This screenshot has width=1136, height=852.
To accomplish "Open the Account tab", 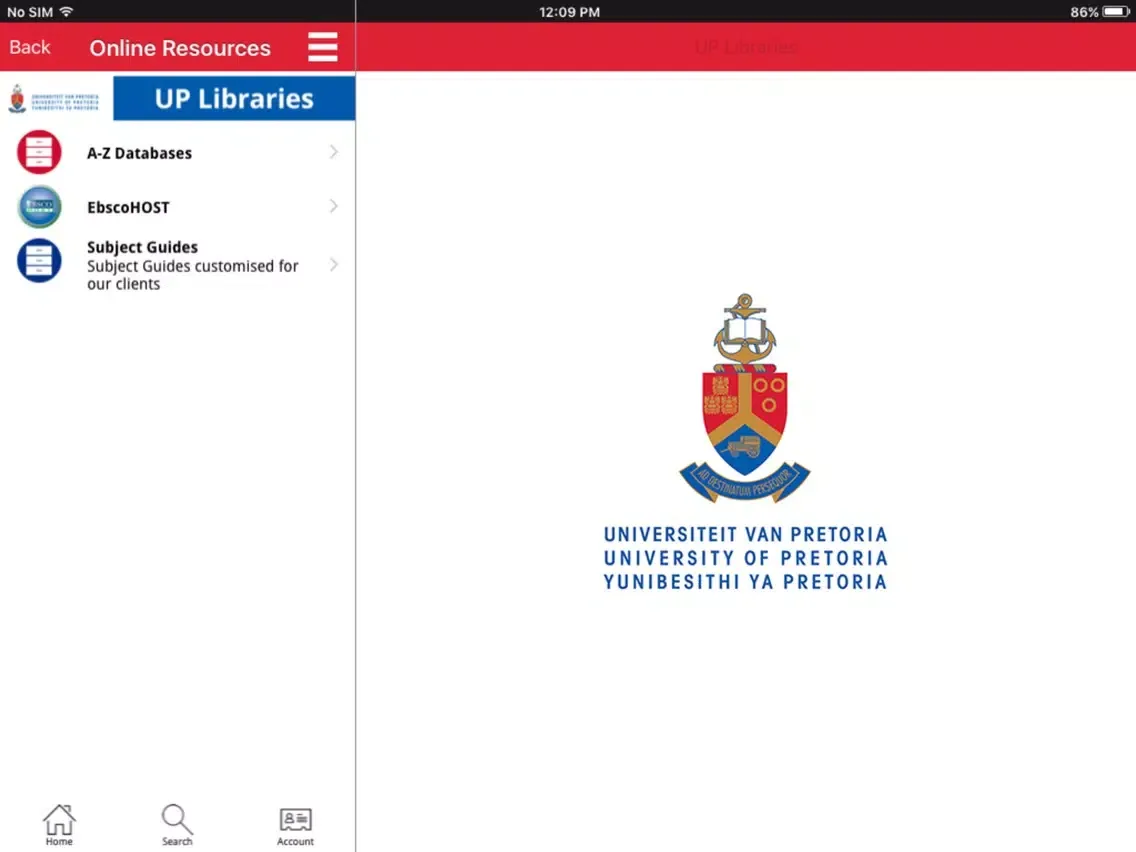I will tap(295, 826).
